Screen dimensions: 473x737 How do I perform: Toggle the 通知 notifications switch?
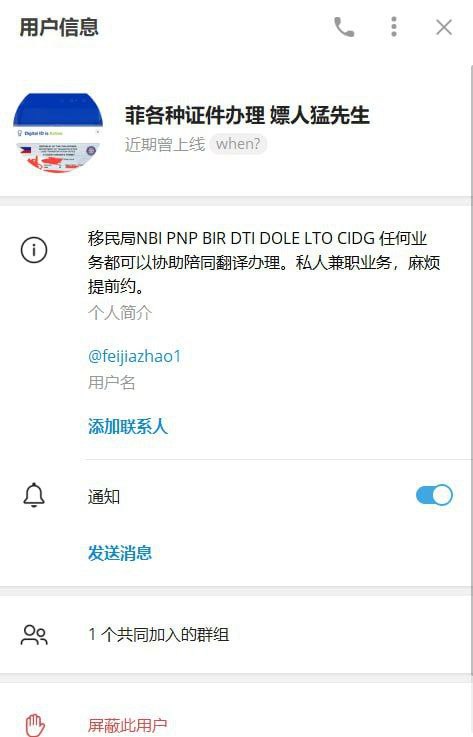click(434, 495)
